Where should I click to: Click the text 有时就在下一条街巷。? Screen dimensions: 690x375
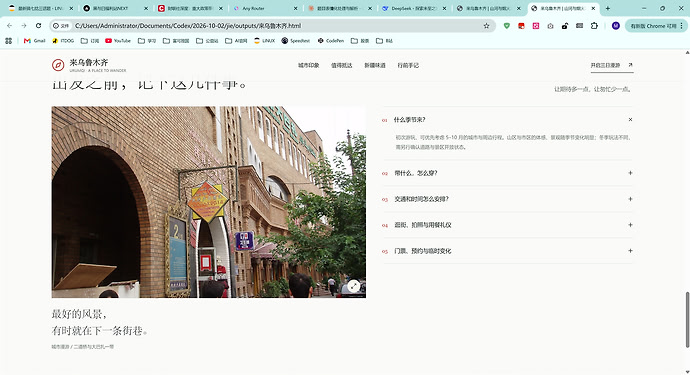pyautogui.click(x=99, y=331)
